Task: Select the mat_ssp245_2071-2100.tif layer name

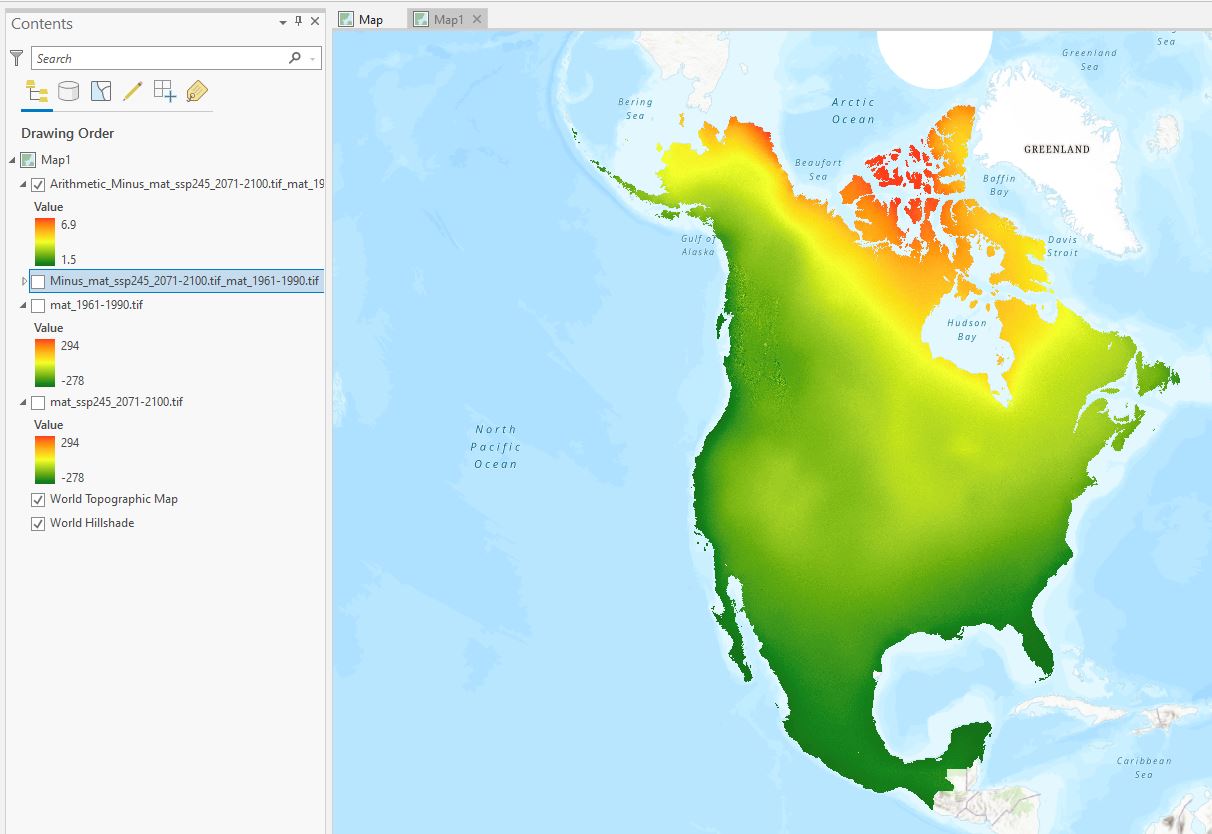Action: 116,402
